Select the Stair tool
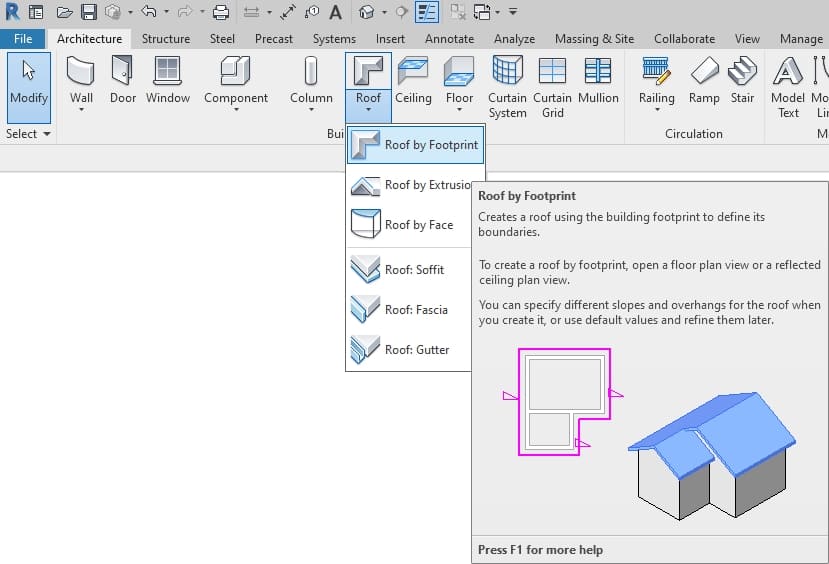The height and width of the screenshot is (564, 829). 742,80
